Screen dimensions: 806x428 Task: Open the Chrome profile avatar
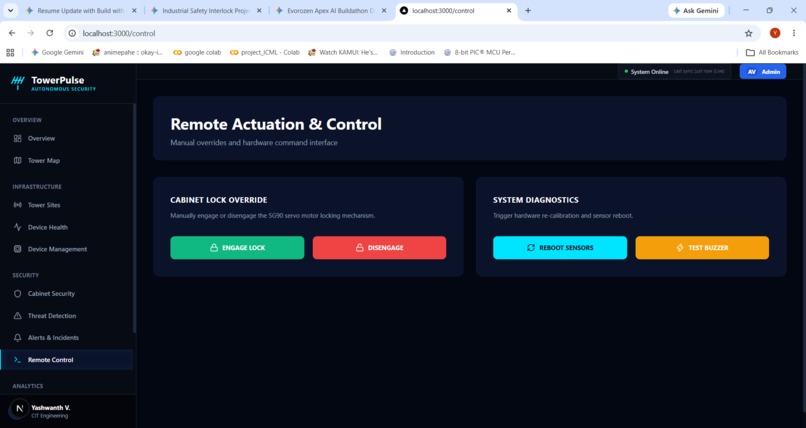[x=775, y=33]
